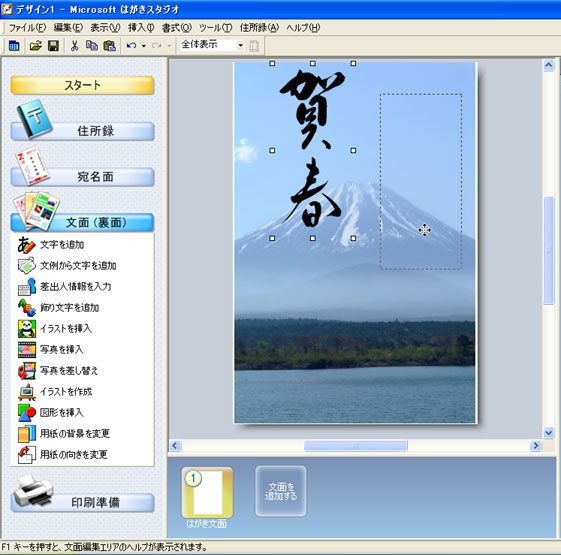Viewport: 561px width, 555px height.
Task: Click the horizontal scrollbar thumb under canvas
Action: (356, 446)
